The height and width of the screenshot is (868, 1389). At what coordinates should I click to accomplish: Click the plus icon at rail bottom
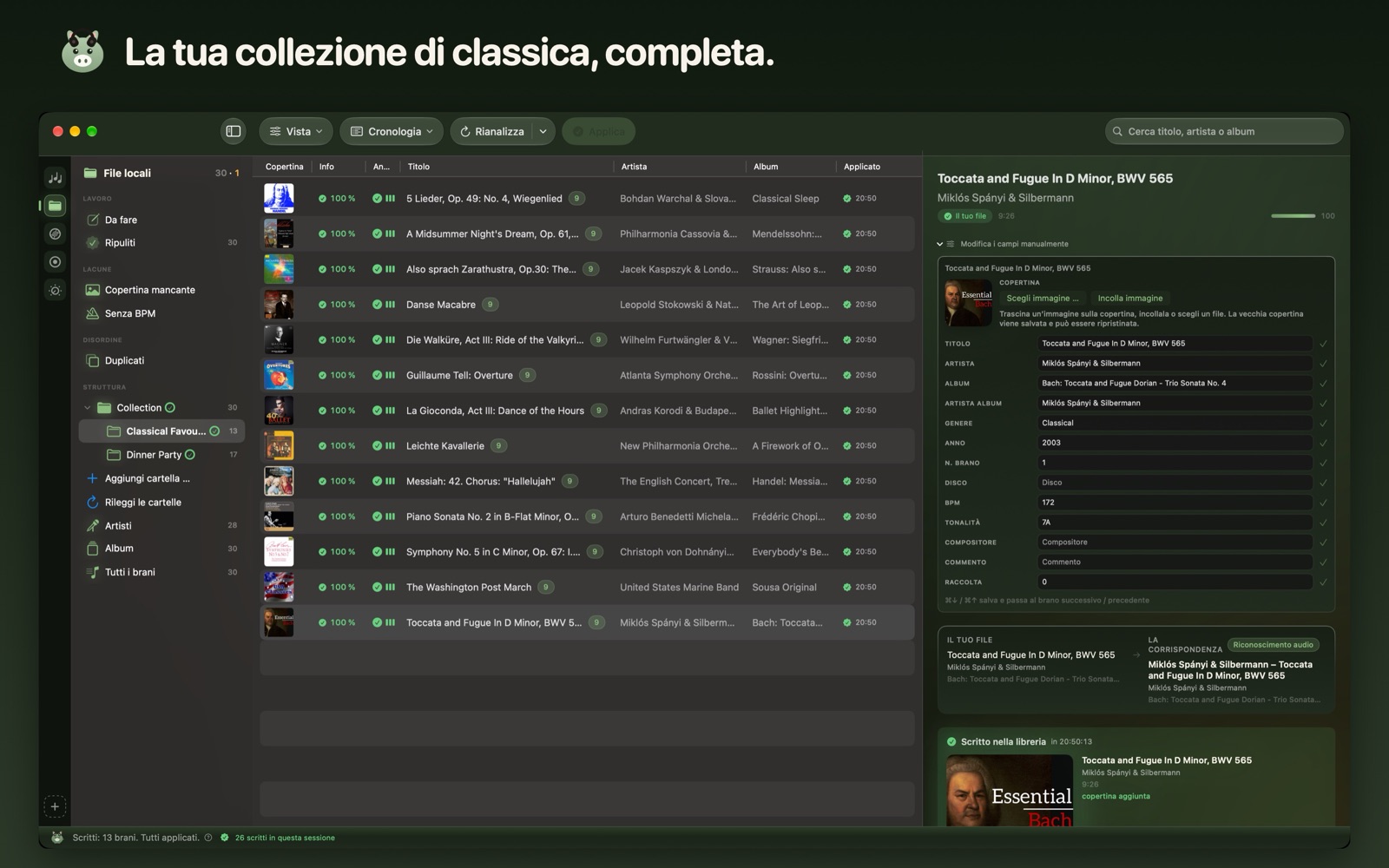tap(55, 806)
